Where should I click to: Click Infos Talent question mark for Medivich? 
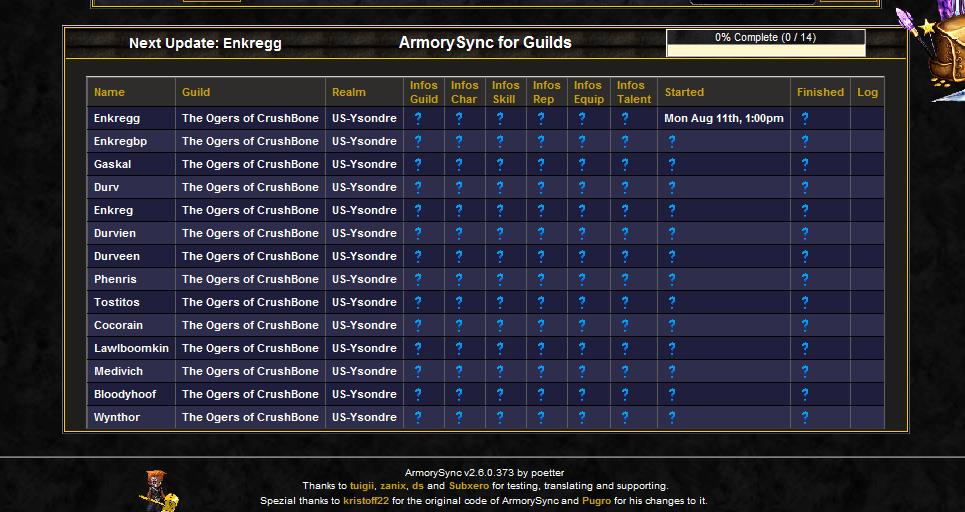pos(625,371)
